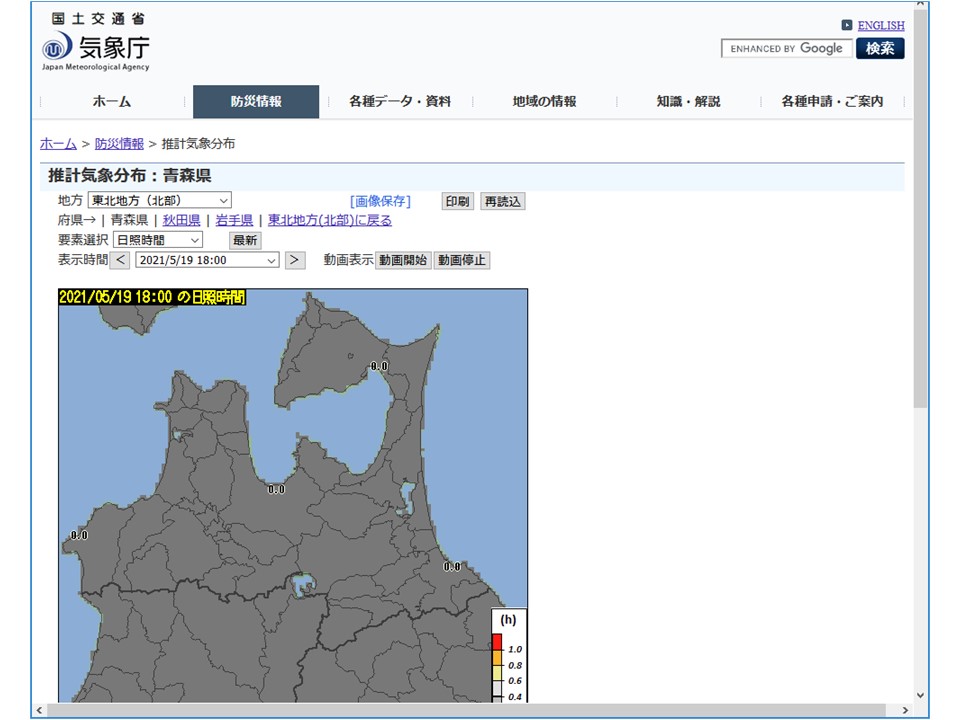Open the 地域の情報 tab
The width and height of the screenshot is (960, 720).
point(544,102)
